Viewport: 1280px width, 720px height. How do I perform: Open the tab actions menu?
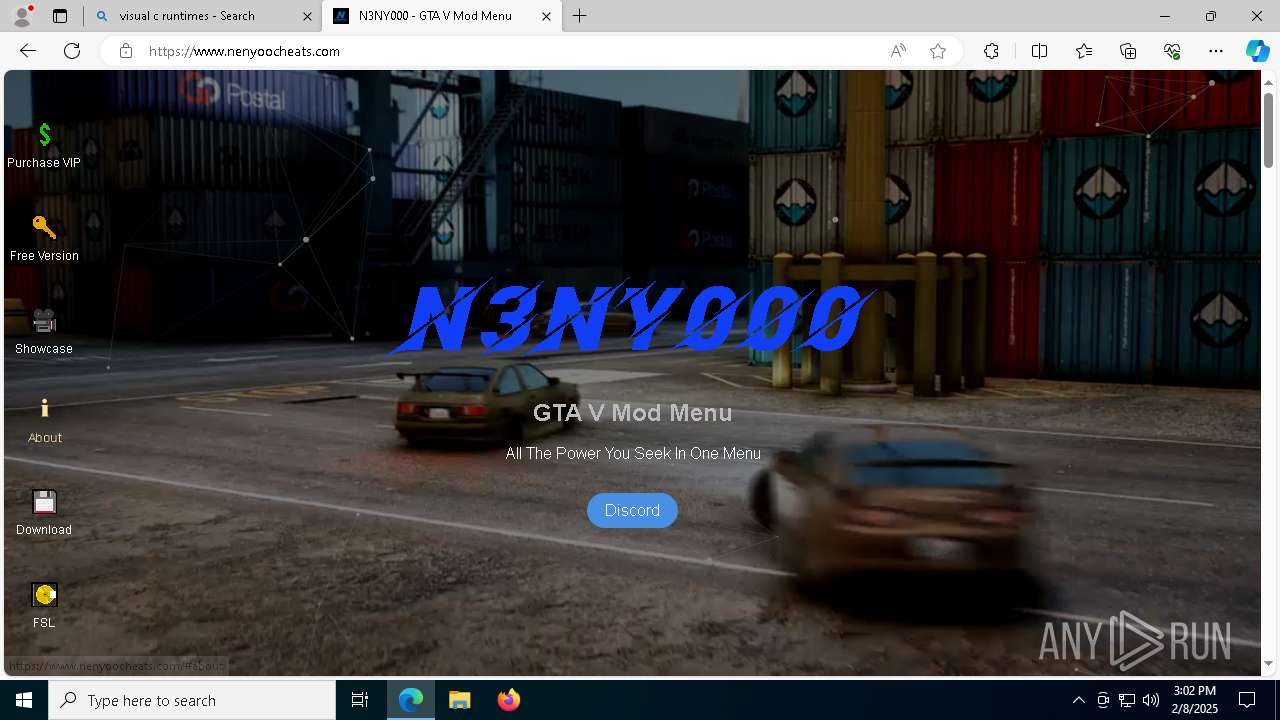coord(60,16)
